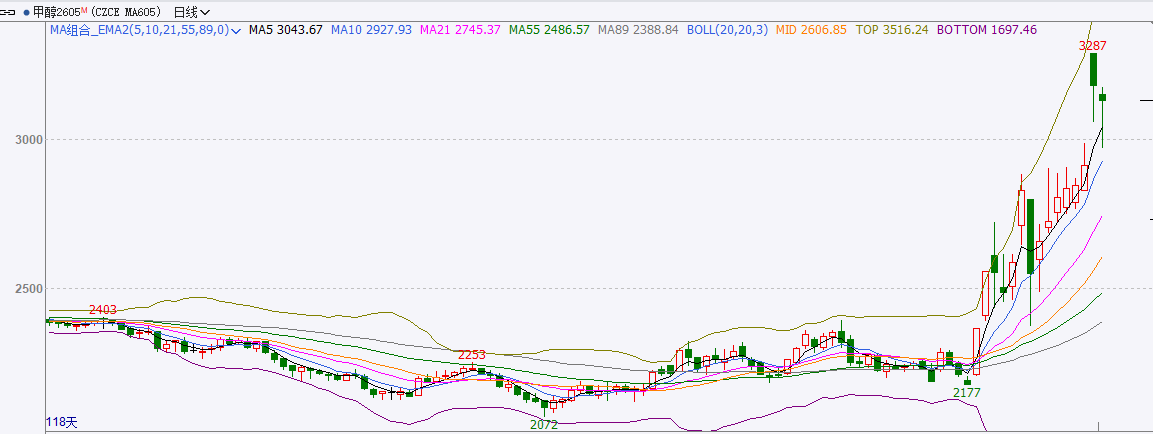
Task: Open the 日线 period dropdown
Action: (191, 12)
